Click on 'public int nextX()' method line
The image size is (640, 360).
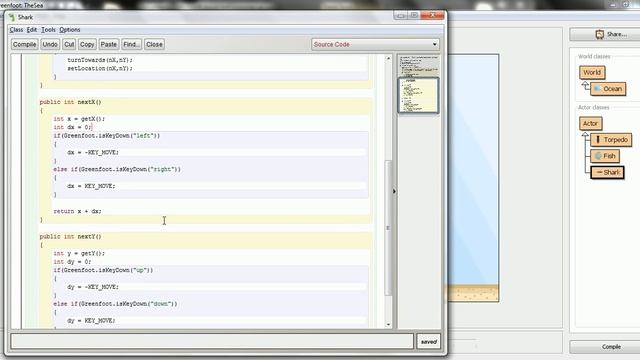[x=70, y=102]
